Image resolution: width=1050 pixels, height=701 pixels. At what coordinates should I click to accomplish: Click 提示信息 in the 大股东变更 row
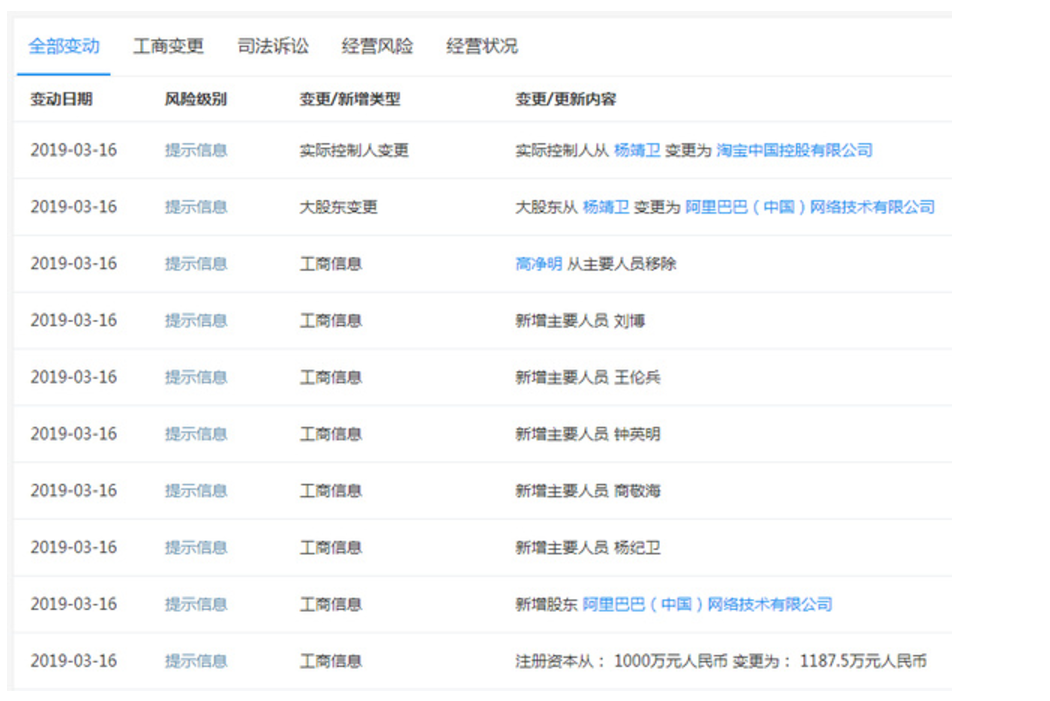pyautogui.click(x=196, y=207)
